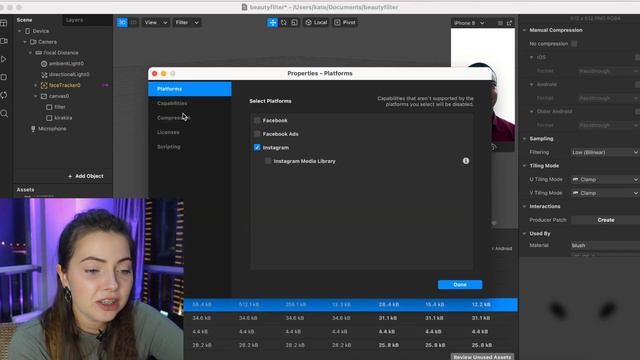Click the play icon in left sidebar
Image resolution: width=640 pixels, height=360 pixels.
(x=4, y=59)
